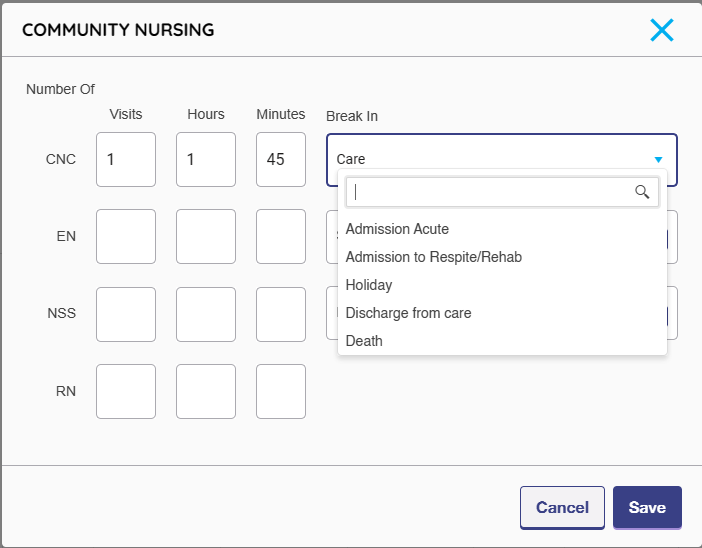
Task: Click the RN Visits input box
Action: 126,391
